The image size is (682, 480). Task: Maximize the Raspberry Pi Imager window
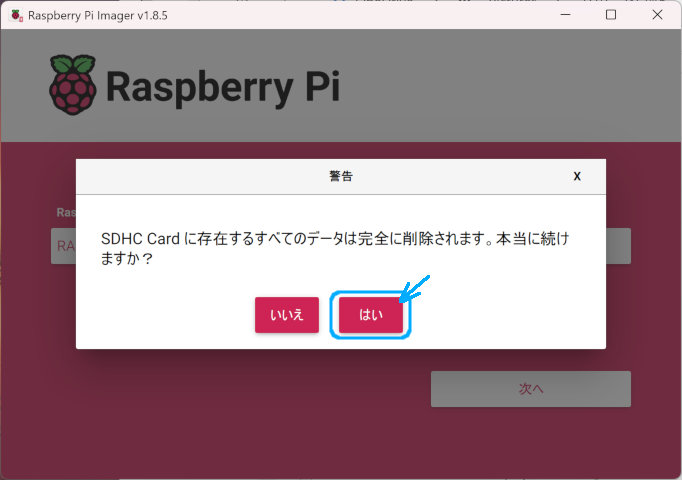(x=611, y=15)
